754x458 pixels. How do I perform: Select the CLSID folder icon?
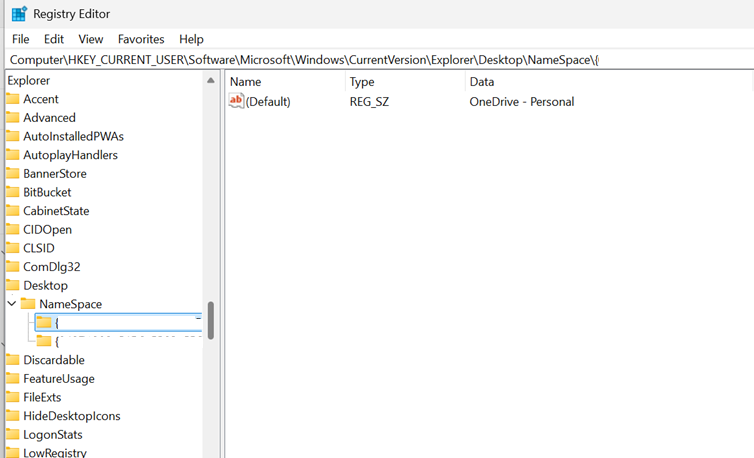[x=13, y=248]
